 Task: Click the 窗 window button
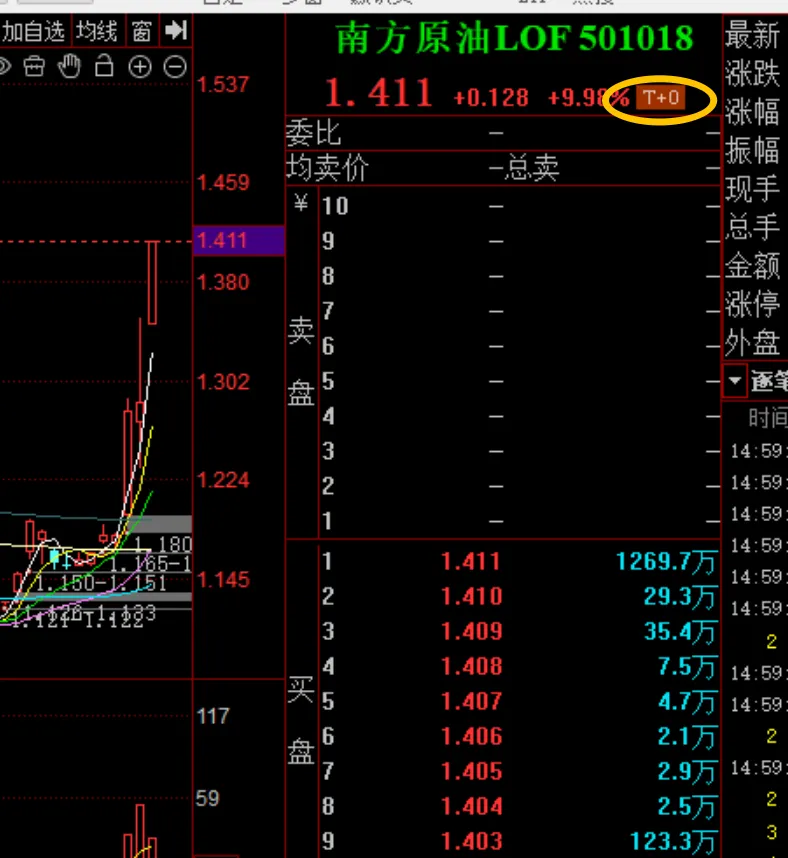(142, 31)
